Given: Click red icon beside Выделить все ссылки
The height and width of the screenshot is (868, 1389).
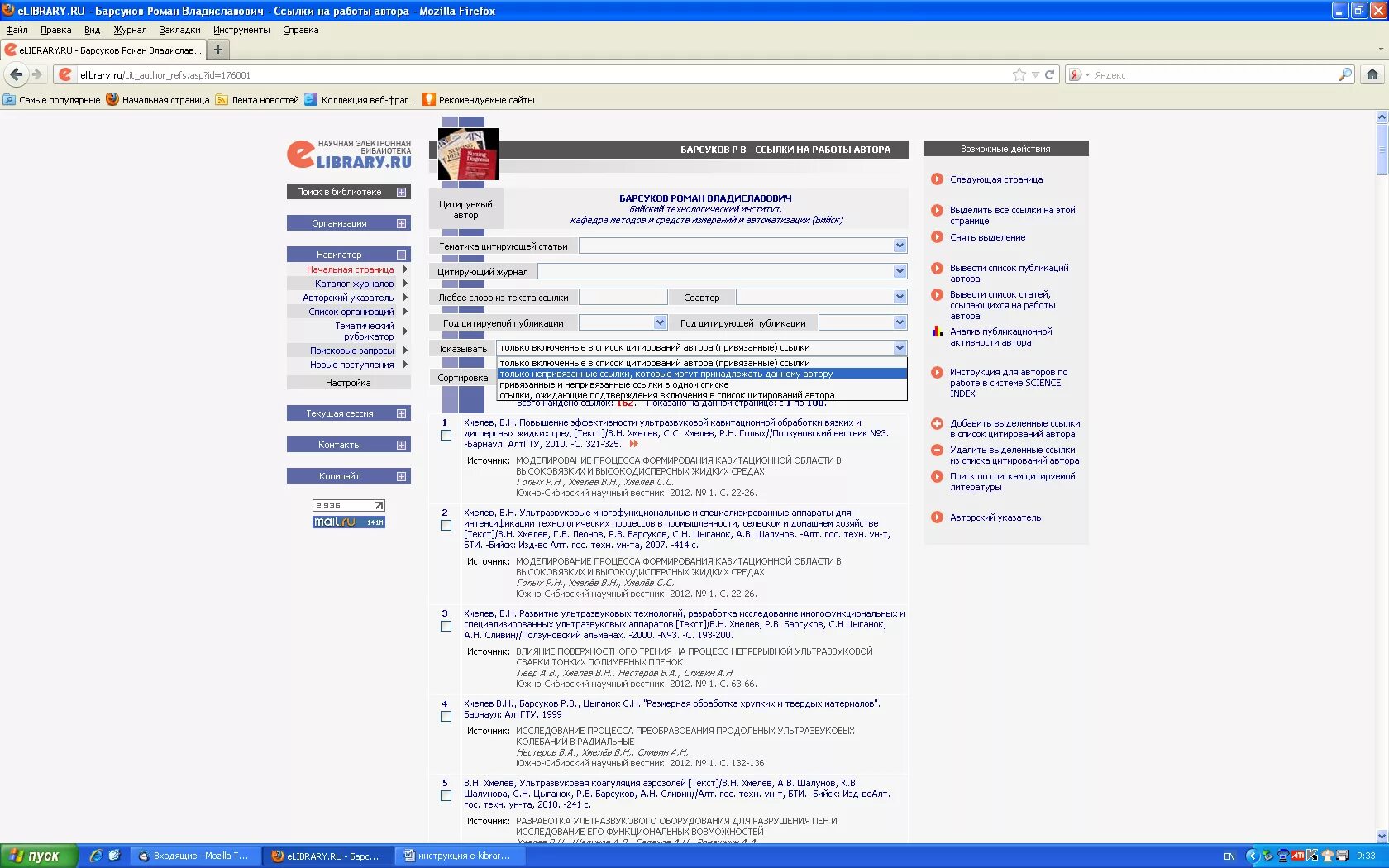Looking at the screenshot, I should point(937,210).
